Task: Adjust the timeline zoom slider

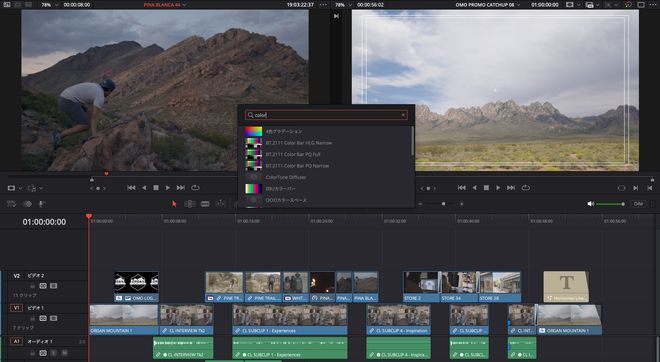Action: 443,204
